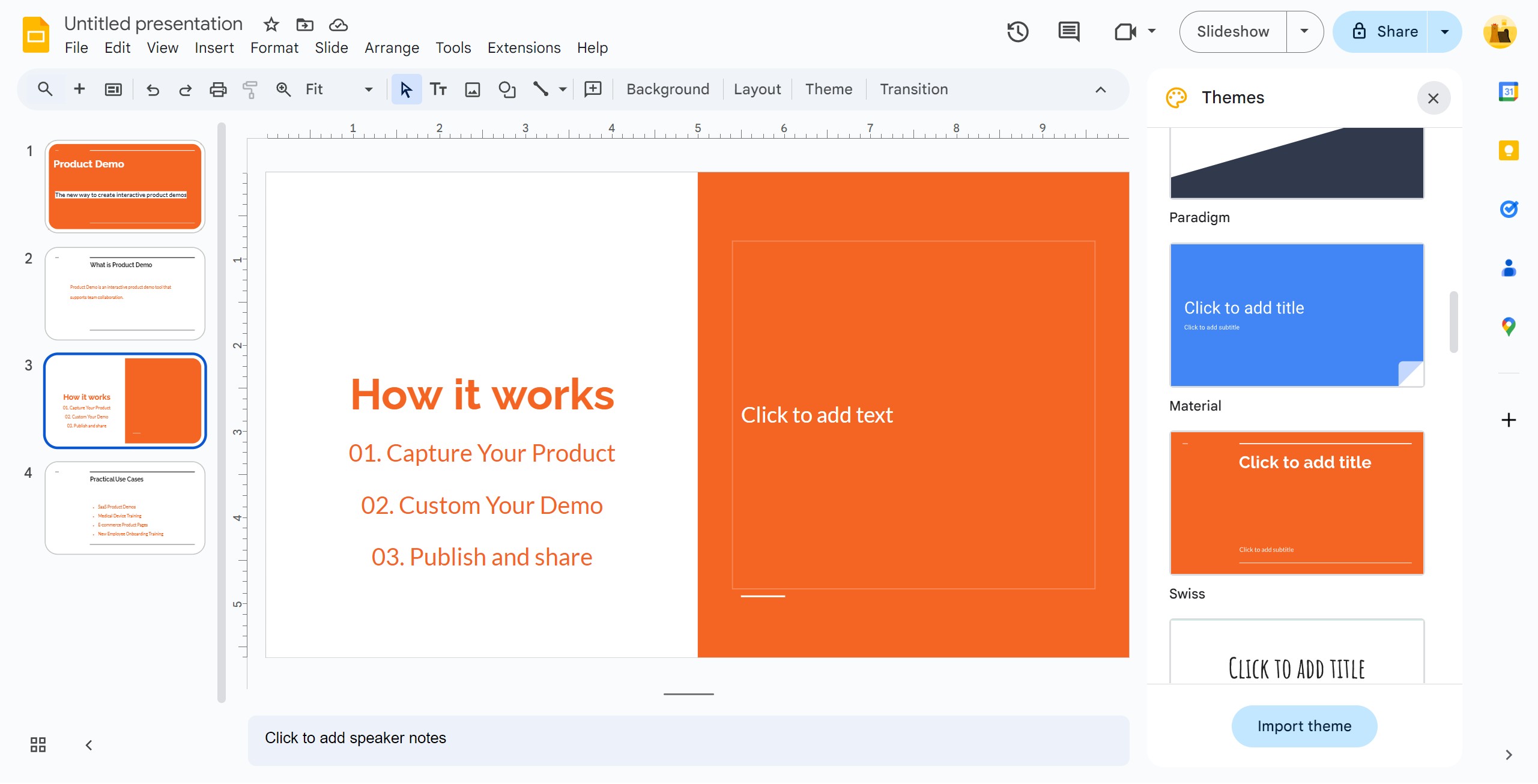Collapse the filmstrip panel arrow
Image resolution: width=1538 pixels, height=784 pixels.
tap(89, 745)
